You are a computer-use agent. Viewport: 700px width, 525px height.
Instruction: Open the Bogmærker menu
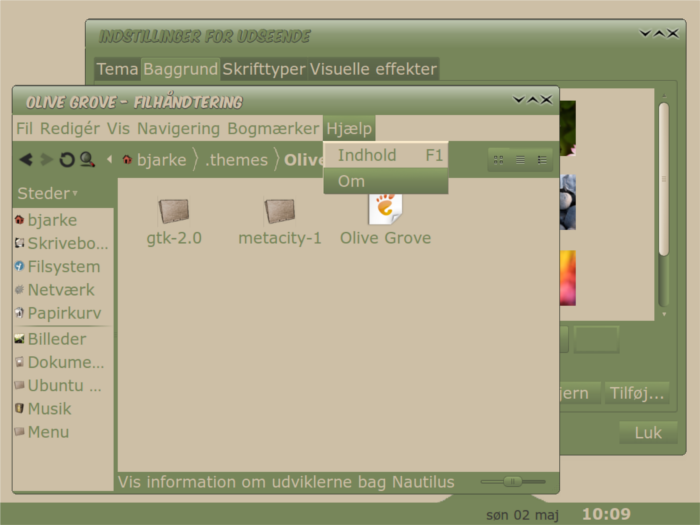tap(273, 129)
